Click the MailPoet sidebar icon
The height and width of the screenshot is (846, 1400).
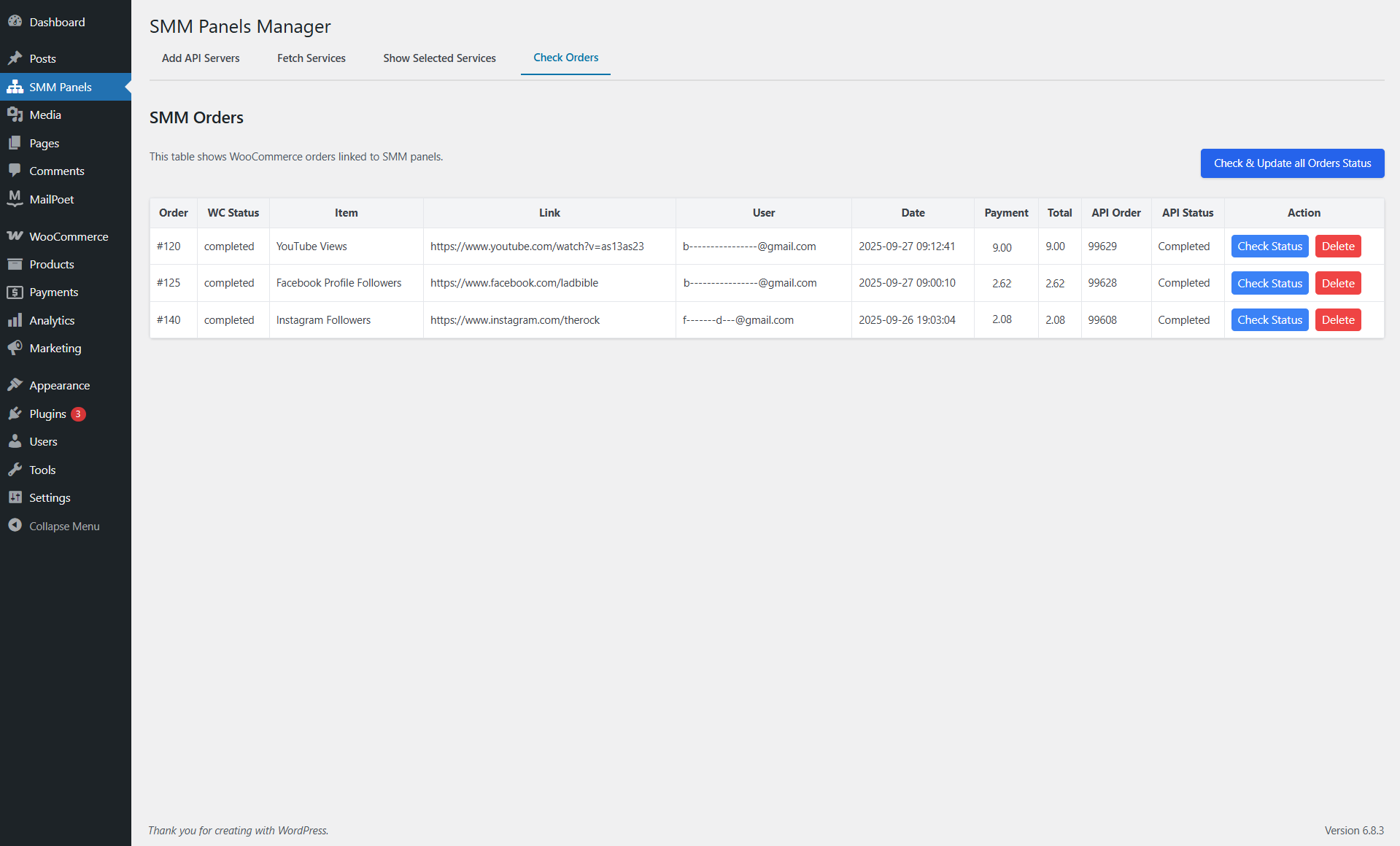click(x=15, y=198)
